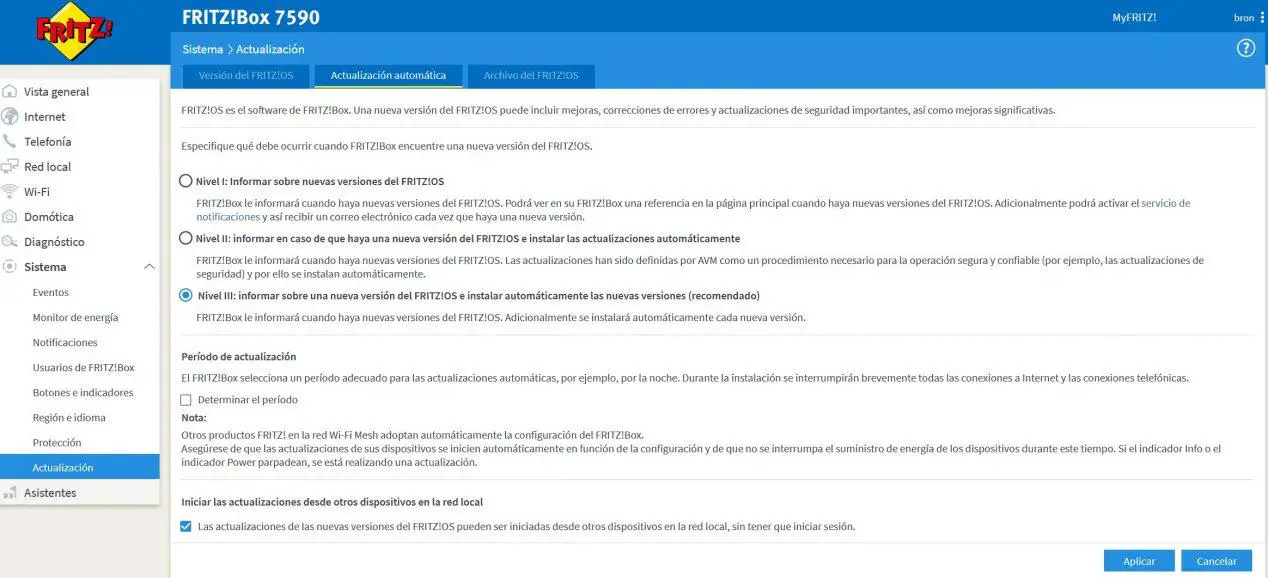This screenshot has height=578, width=1268.
Task: Click the Aplicar button
Action: [x=1139, y=561]
